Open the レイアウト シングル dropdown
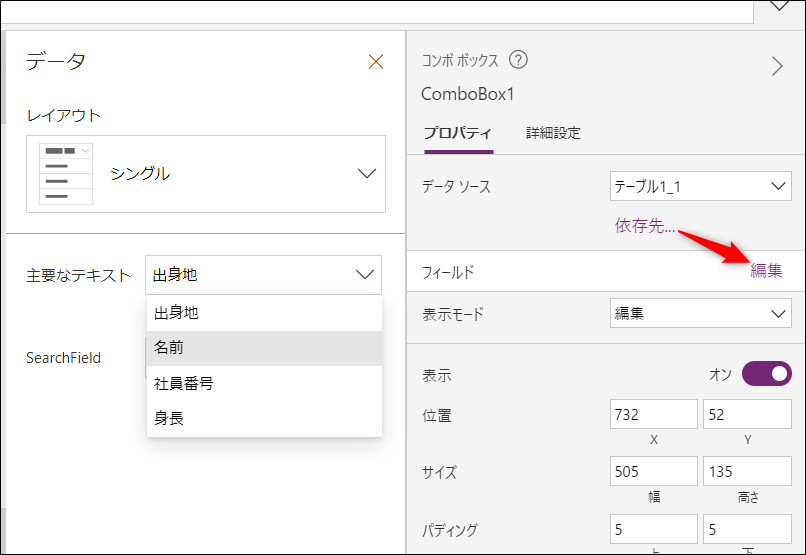The width and height of the screenshot is (806, 555). [x=206, y=174]
